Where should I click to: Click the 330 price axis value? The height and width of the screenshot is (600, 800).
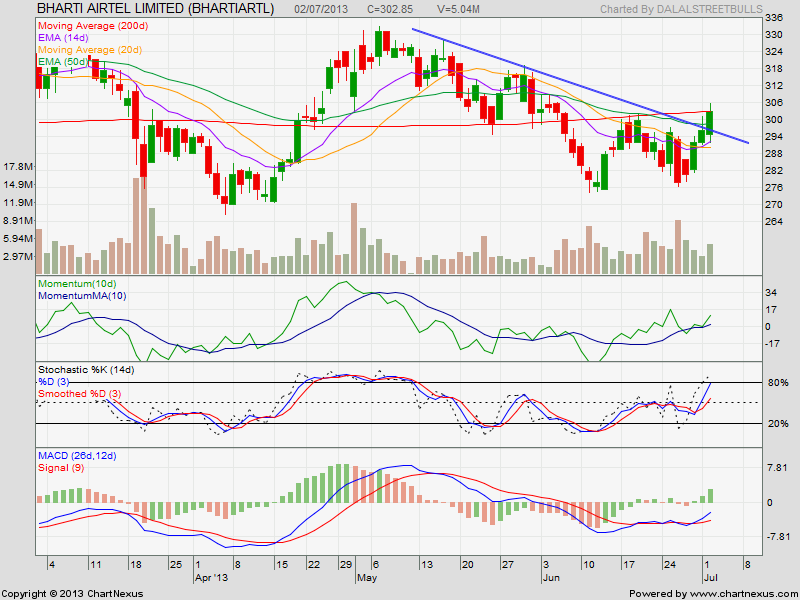(774, 35)
